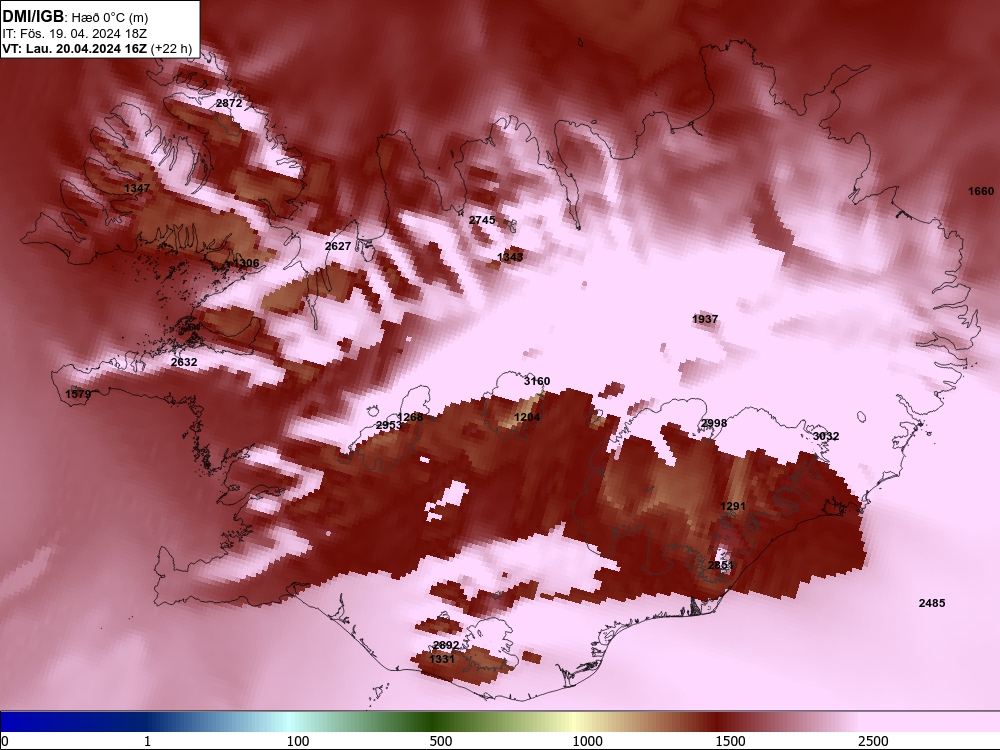1000x750 pixels.
Task: Click the map value 2998
Action: [x=714, y=423]
